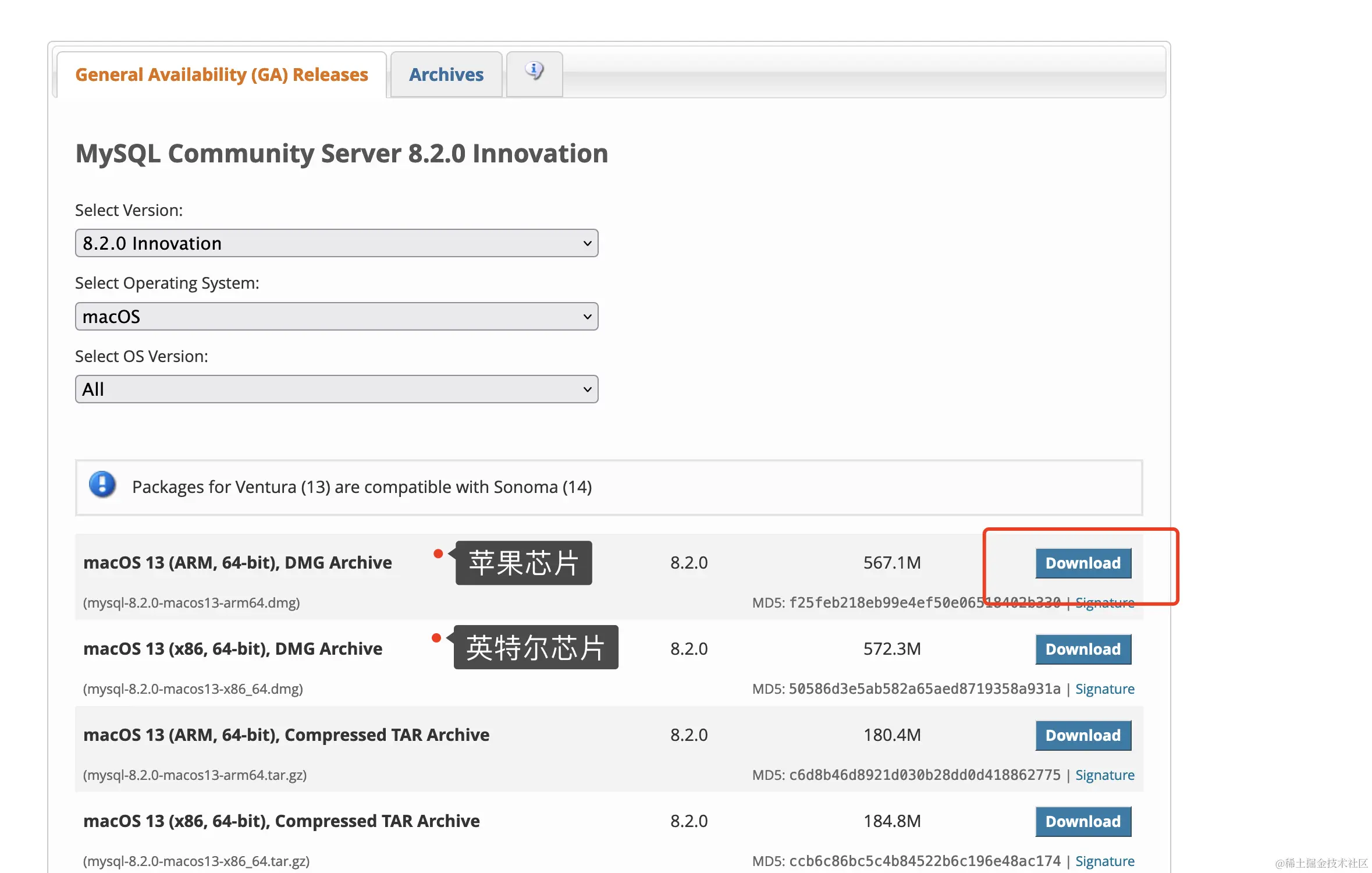
Task: Download x86 Compressed TAR Archive
Action: [1083, 821]
